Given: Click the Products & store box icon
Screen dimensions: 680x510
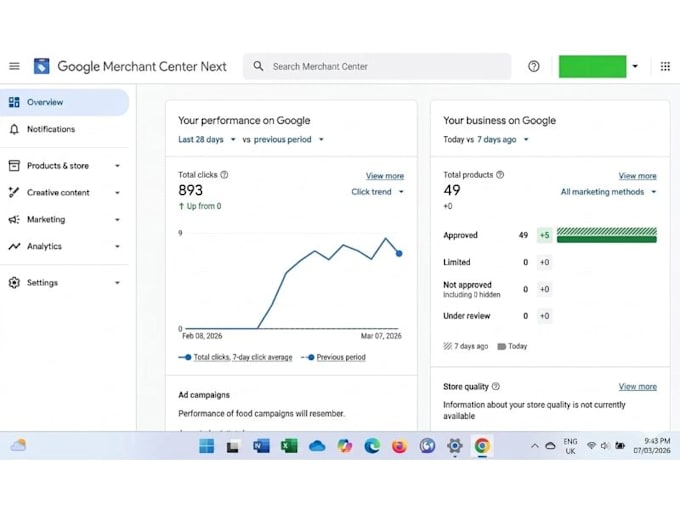Looking at the screenshot, I should coord(14,166).
